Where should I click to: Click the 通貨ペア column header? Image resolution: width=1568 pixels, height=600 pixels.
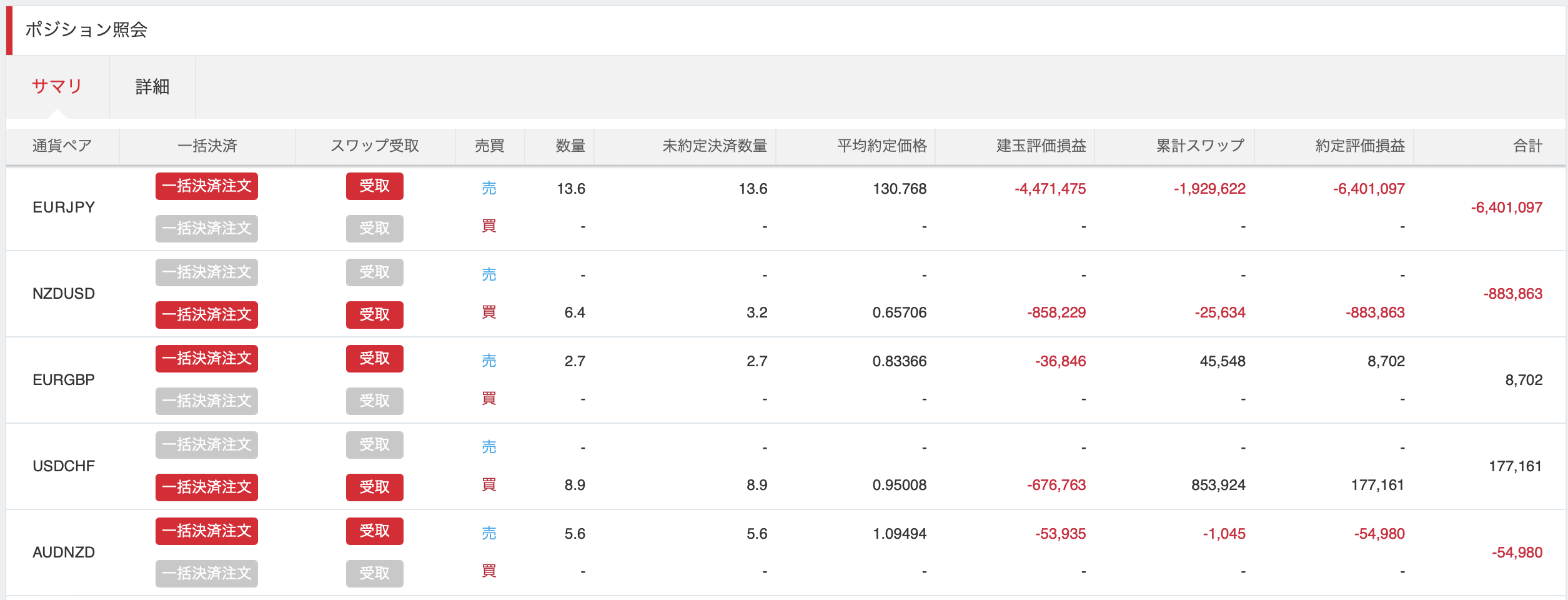62,146
